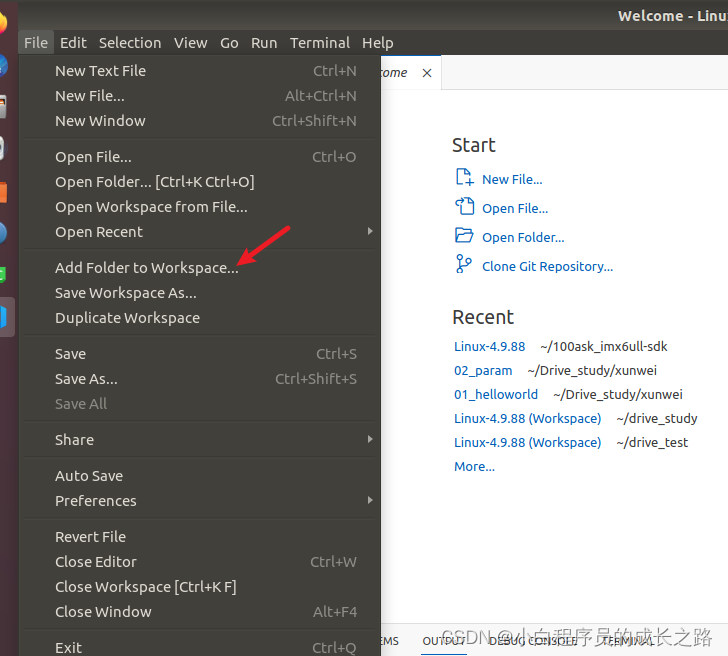Click the Open Folder... link on Welcome page

pos(523,238)
